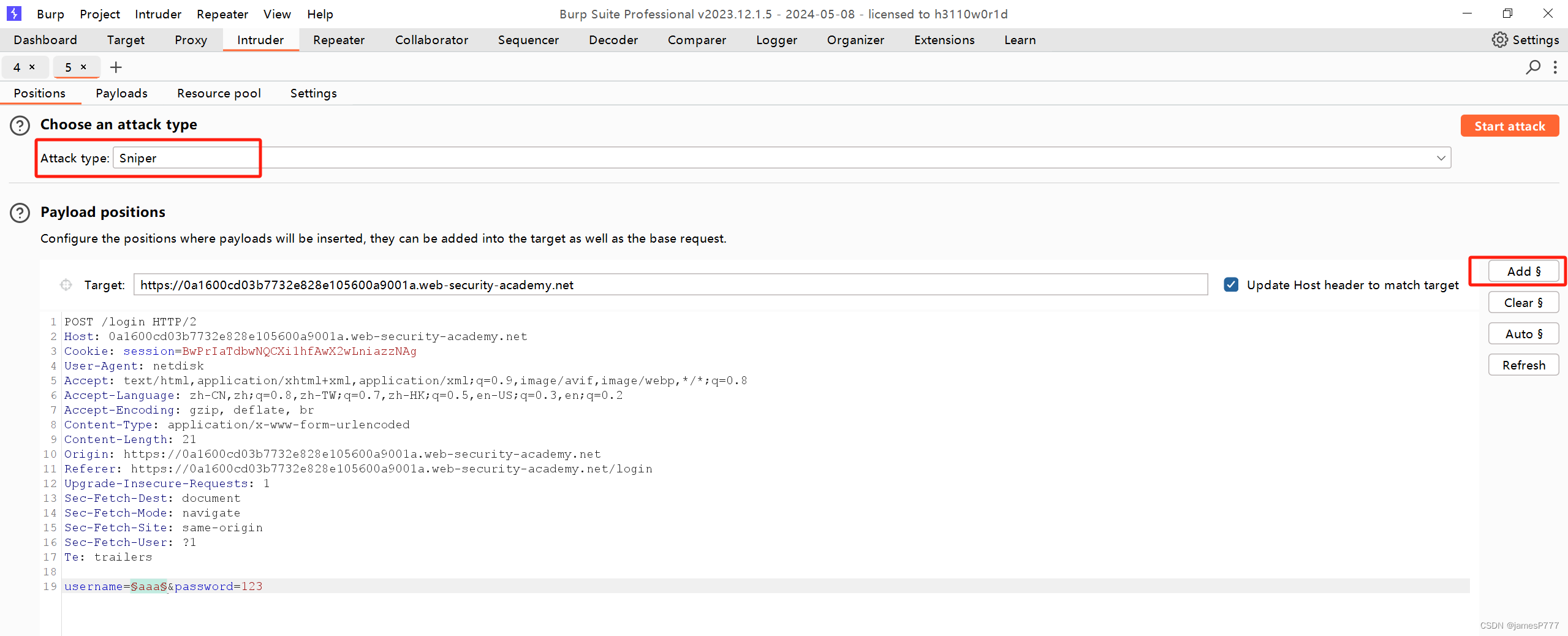Click the help icon next to Payload positions
This screenshot has width=1568, height=636.
click(x=19, y=213)
